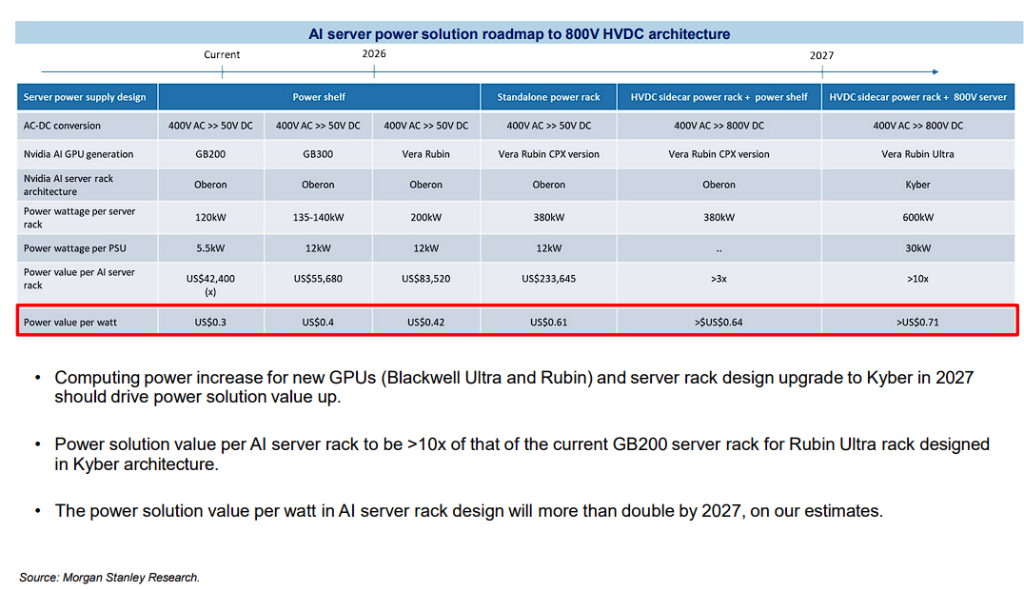Click the 'Server power supply design' header cell
1024x589 pixels.
tap(86, 97)
